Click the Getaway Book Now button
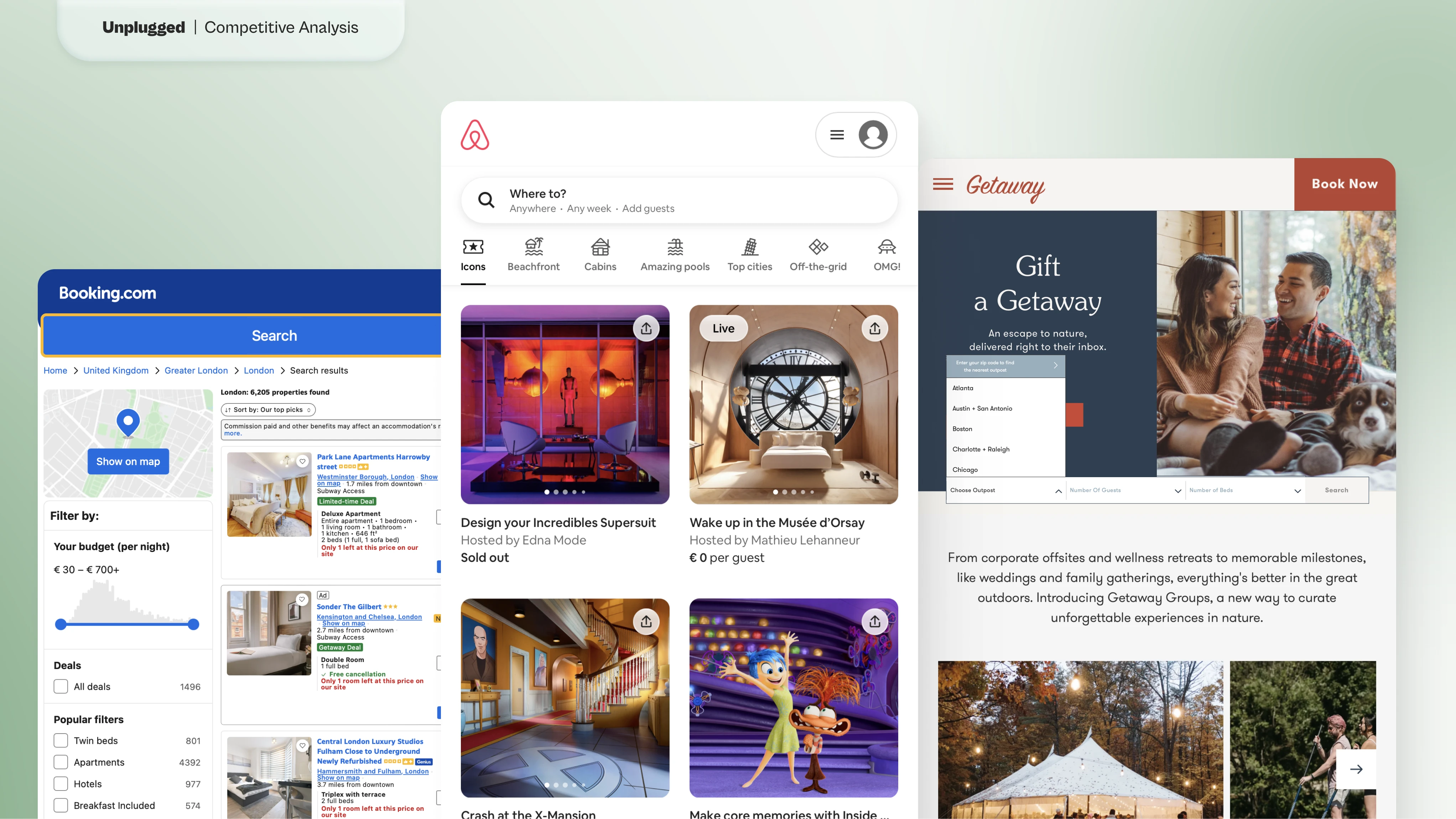 1345,184
